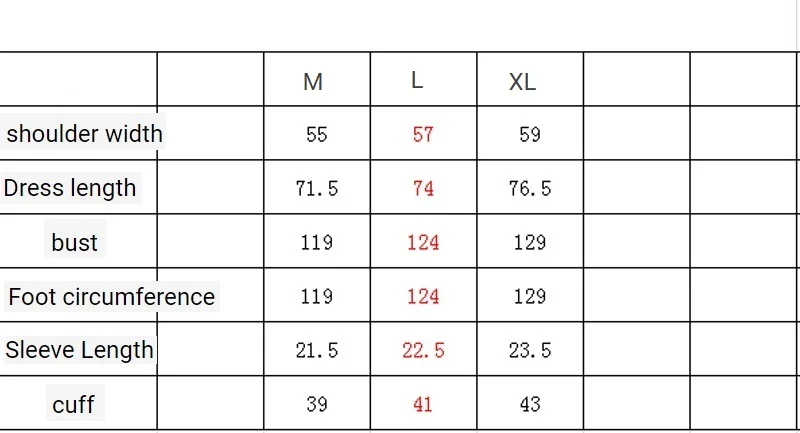Select the 23.5 sleeve length cell
The image size is (800, 433).
pyautogui.click(x=530, y=350)
